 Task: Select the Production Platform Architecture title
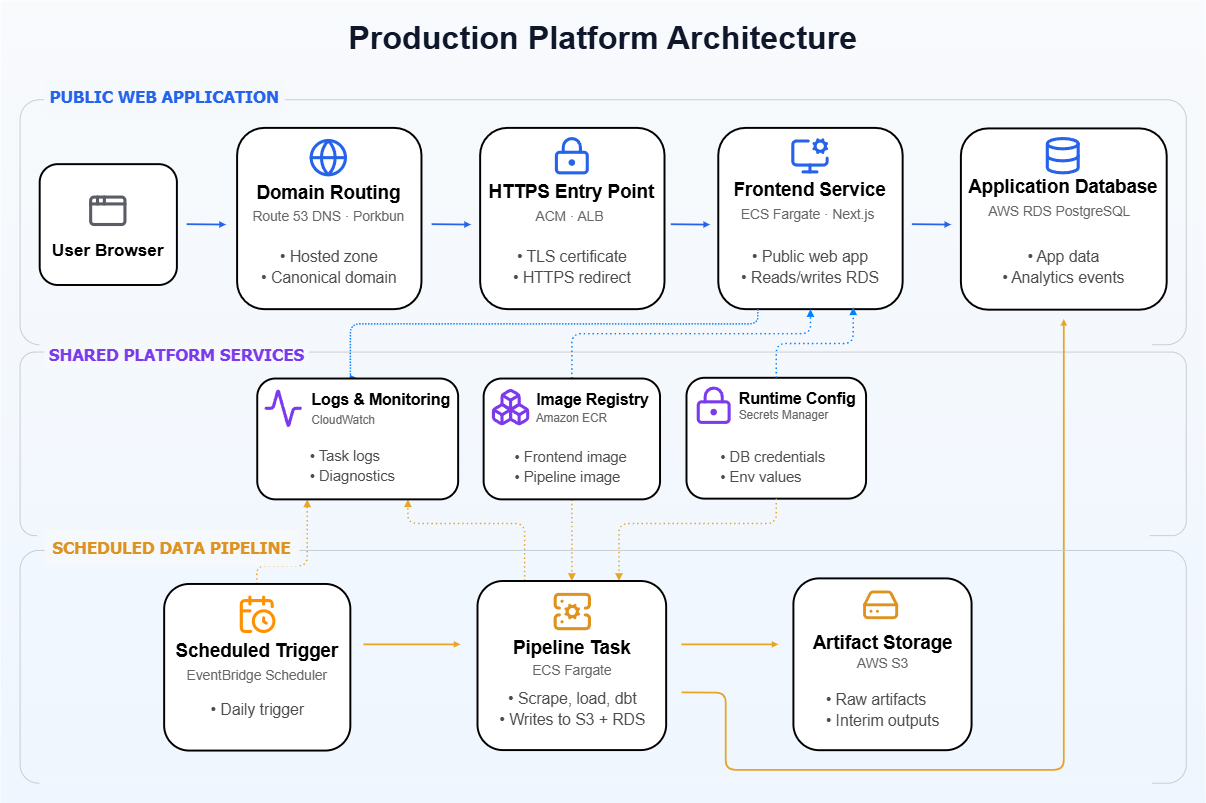602,38
